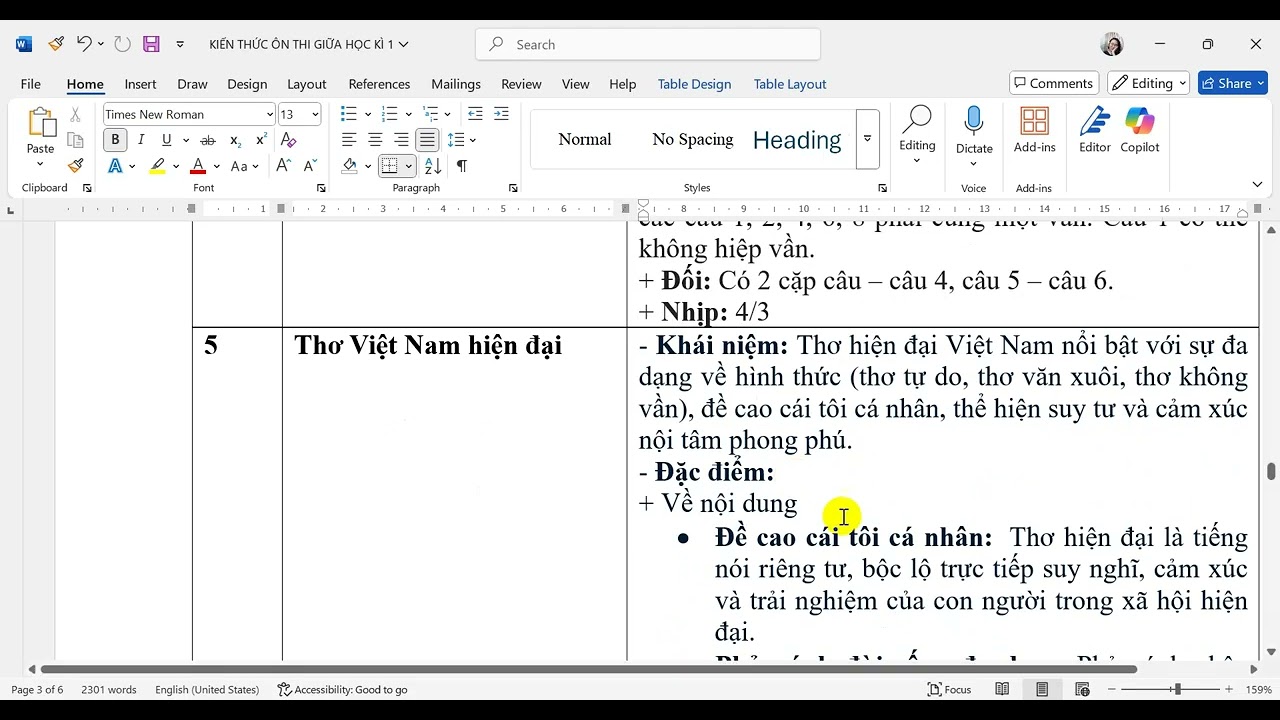Open the File menu
This screenshot has width=1280, height=720.
31,84
